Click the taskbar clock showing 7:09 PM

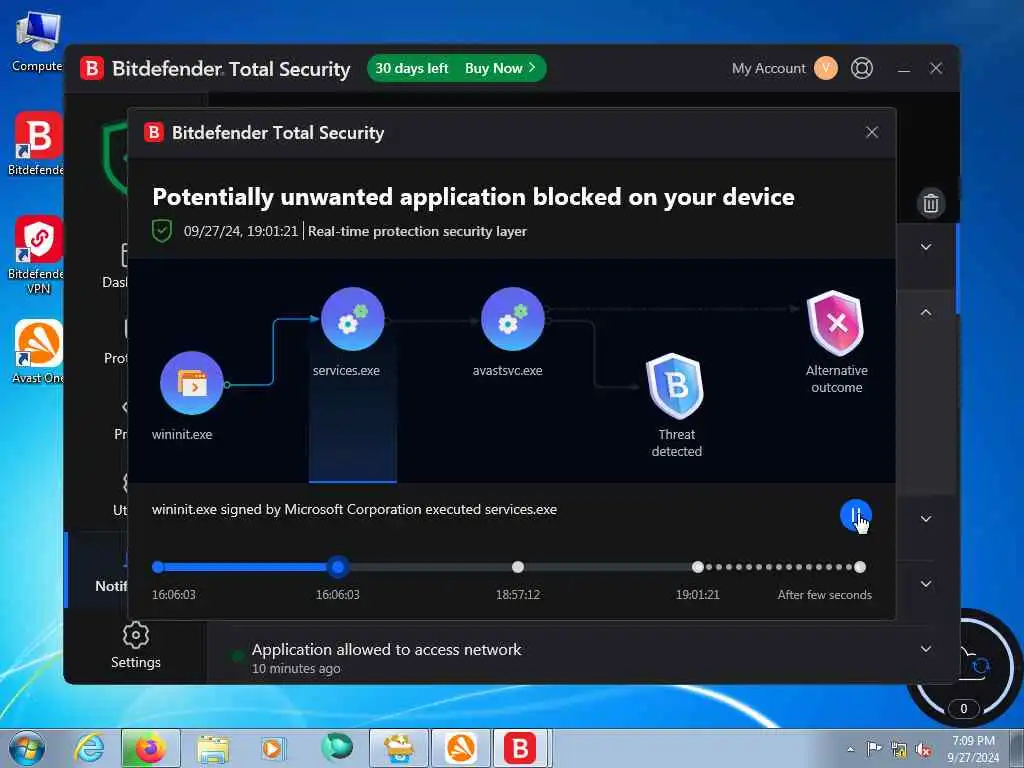(973, 748)
